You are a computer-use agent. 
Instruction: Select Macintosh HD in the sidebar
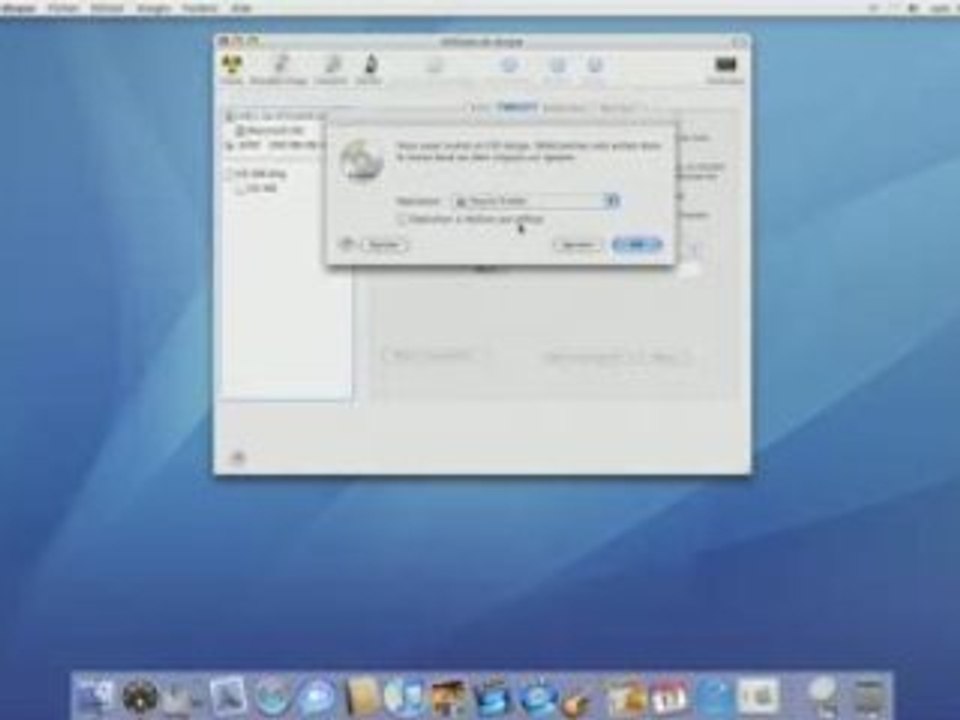[x=270, y=130]
